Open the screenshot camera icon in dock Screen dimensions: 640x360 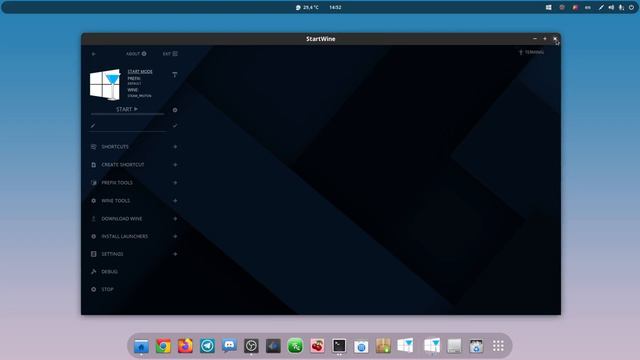(361, 347)
